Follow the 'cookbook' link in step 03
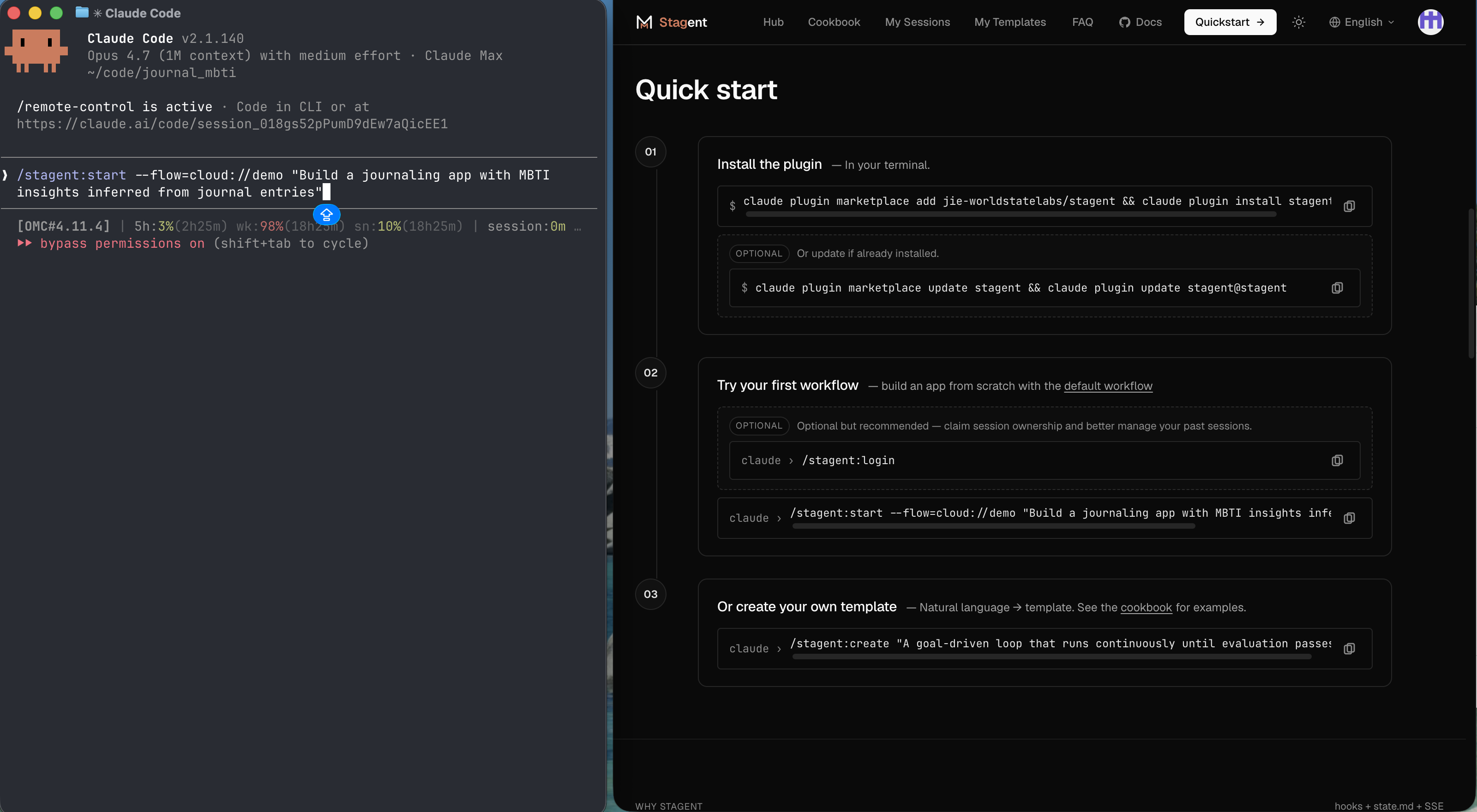1477x812 pixels. 1146,608
